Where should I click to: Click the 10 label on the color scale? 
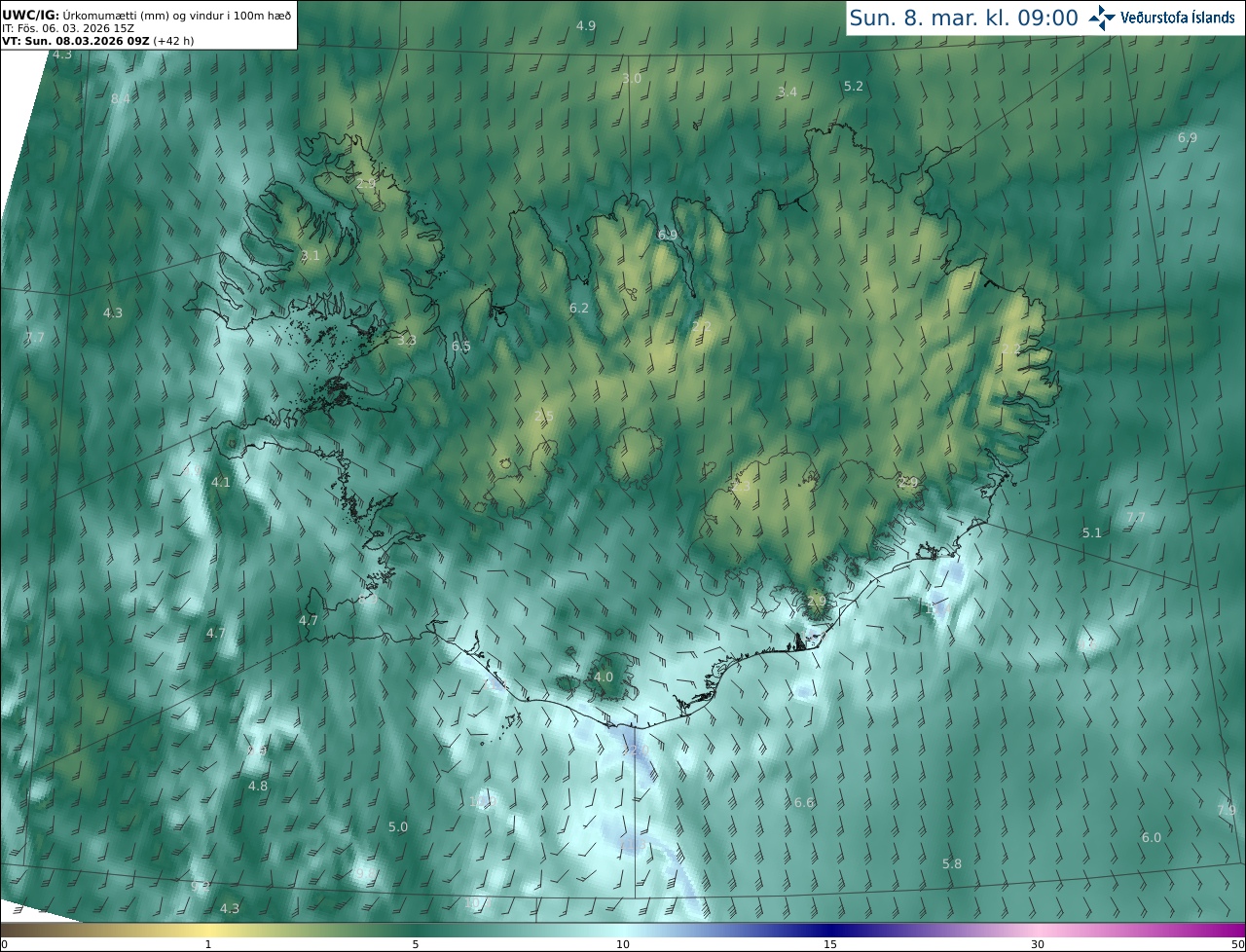[623, 944]
